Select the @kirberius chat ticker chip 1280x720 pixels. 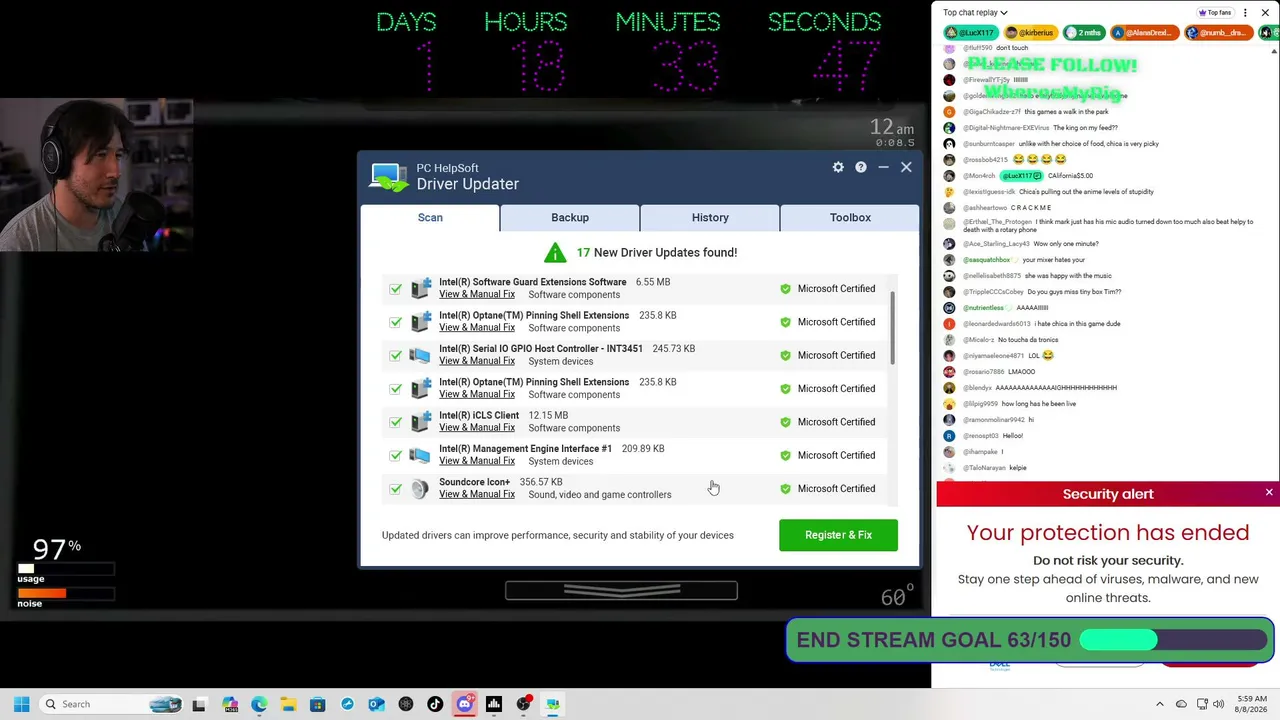(x=1030, y=33)
